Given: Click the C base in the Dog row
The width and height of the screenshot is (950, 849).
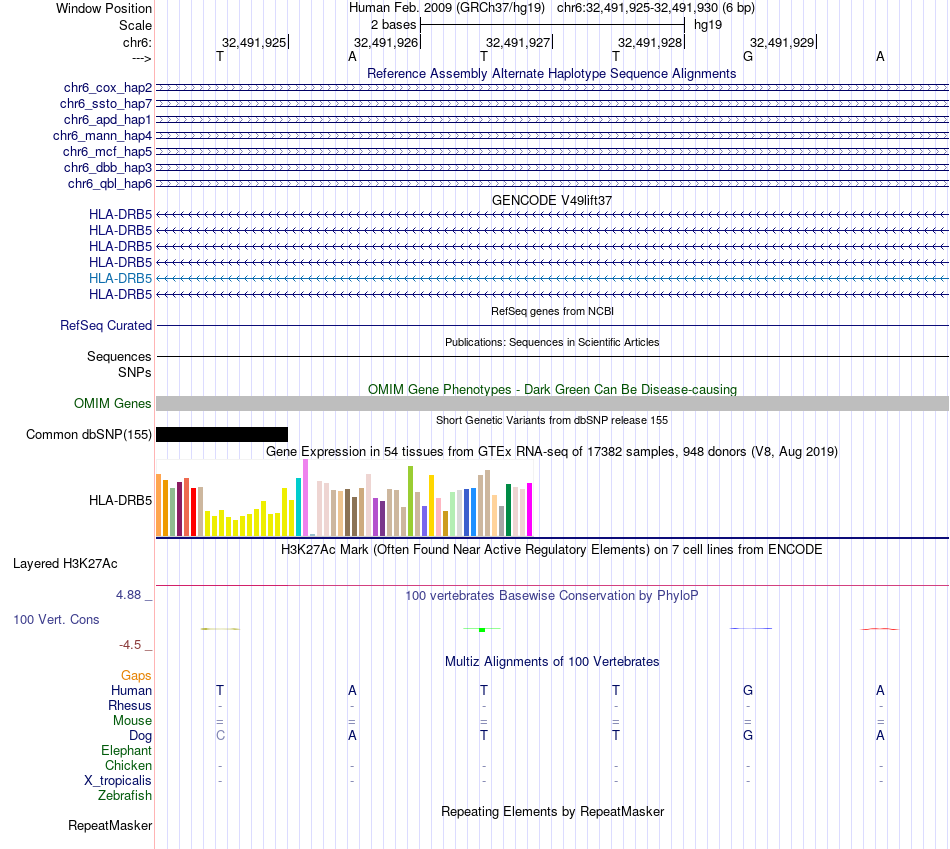Looking at the screenshot, I should 220,735.
